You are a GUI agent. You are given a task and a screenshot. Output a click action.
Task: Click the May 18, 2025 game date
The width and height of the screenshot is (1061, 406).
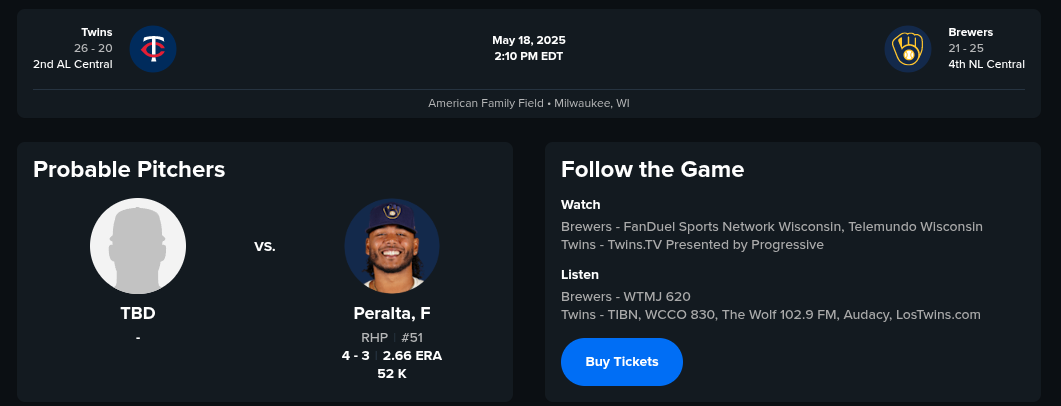pos(528,40)
